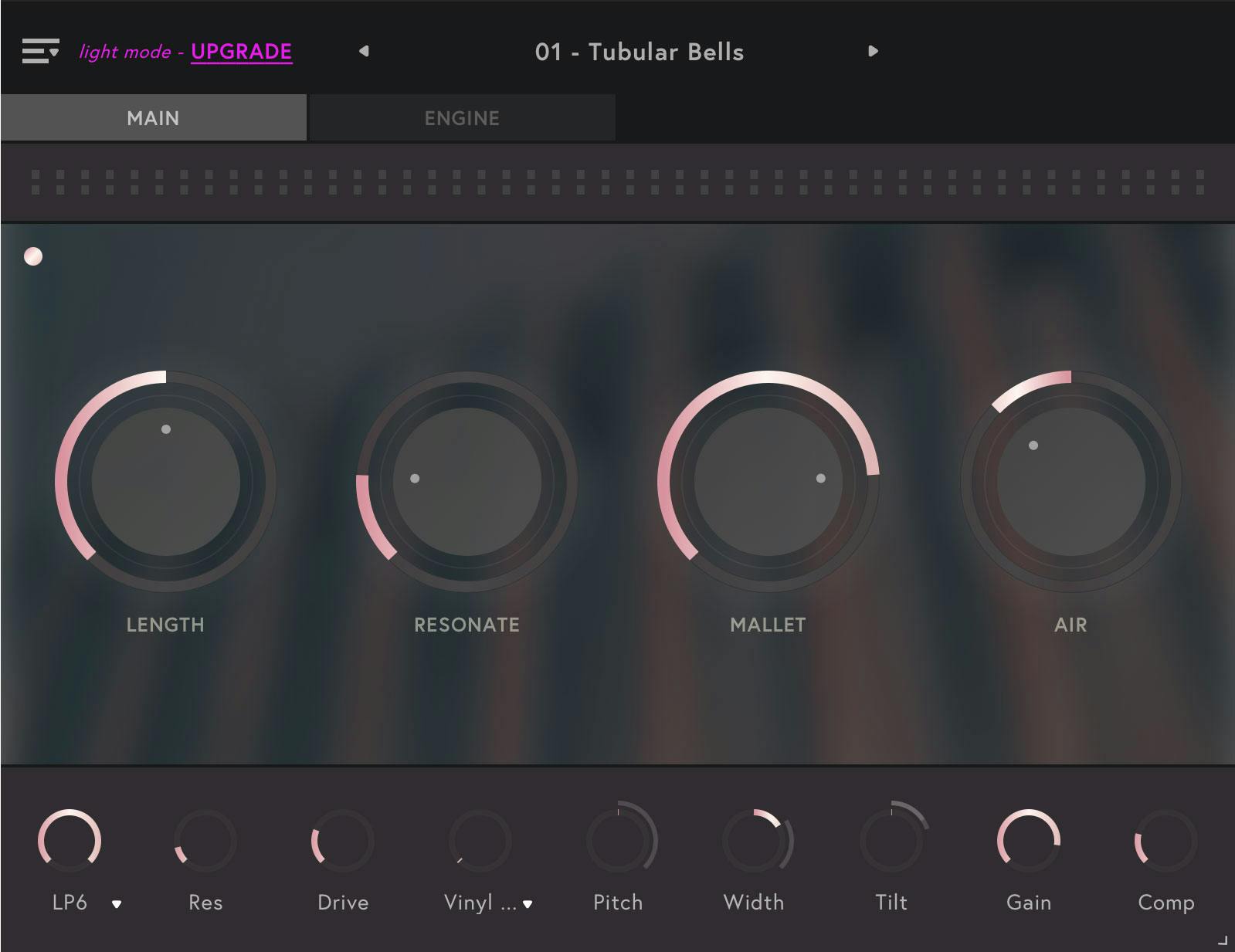
Task: Click the window resize corner handle
Action: click(x=1222, y=940)
